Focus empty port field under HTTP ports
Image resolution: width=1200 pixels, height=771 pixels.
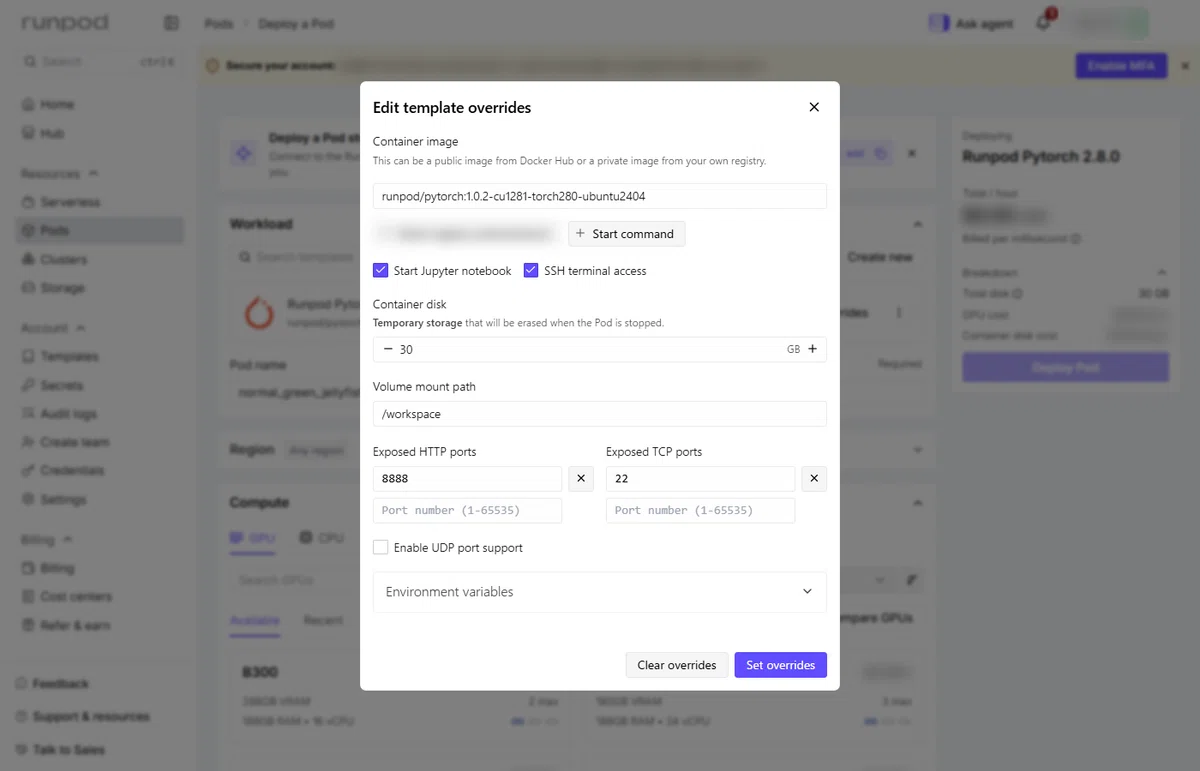467,510
